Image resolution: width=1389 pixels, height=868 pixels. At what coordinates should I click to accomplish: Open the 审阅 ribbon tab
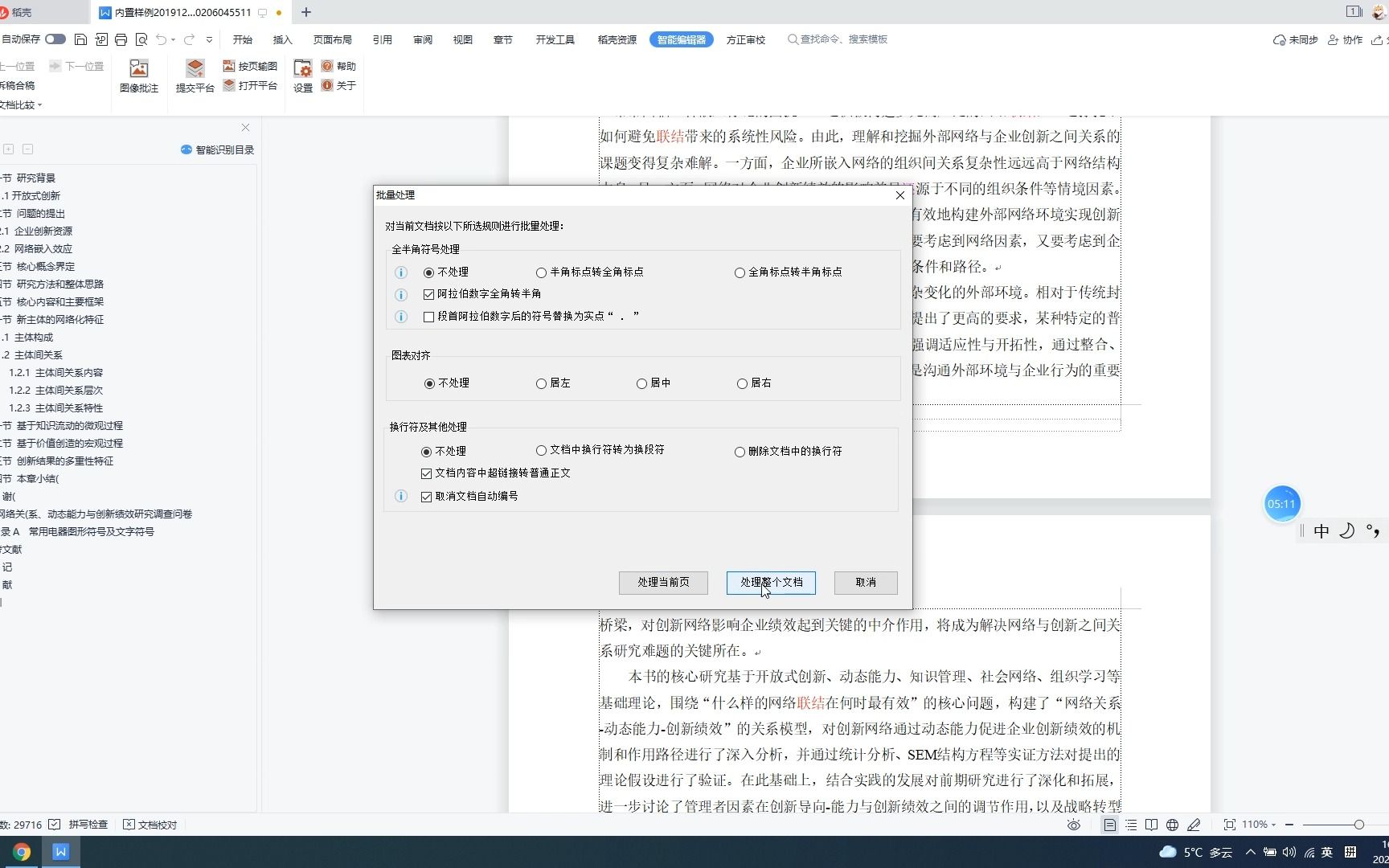423,39
